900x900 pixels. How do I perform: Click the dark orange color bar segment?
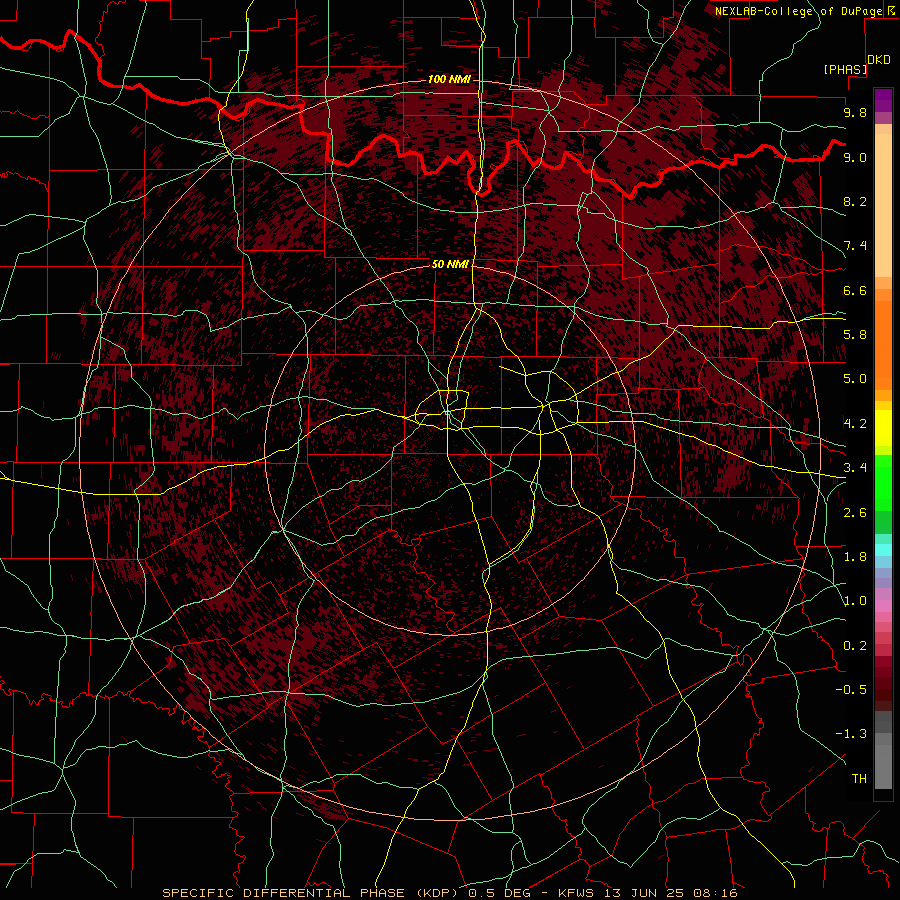point(883,344)
